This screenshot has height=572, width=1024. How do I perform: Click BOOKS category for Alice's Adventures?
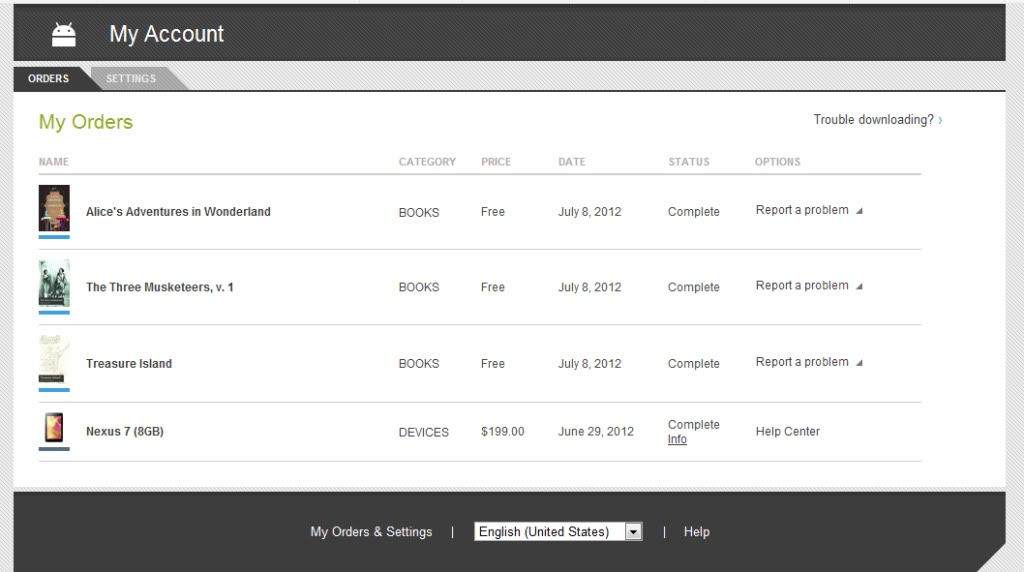point(419,213)
